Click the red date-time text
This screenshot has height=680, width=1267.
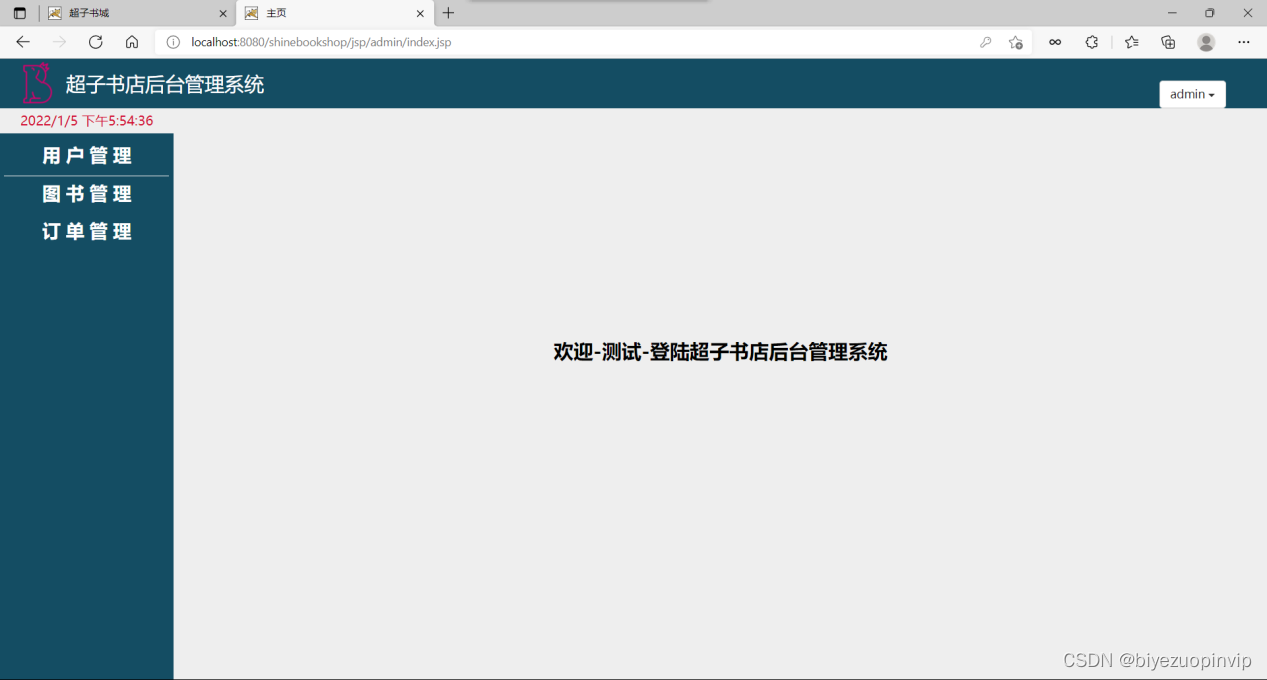click(87, 120)
